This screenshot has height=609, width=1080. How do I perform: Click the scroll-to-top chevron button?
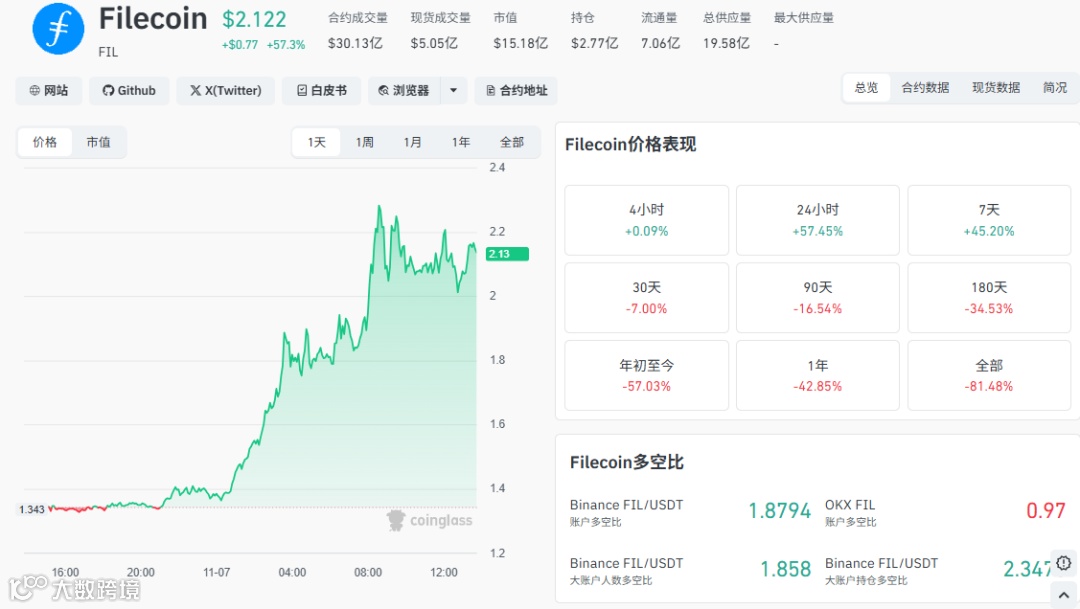click(x=1064, y=595)
